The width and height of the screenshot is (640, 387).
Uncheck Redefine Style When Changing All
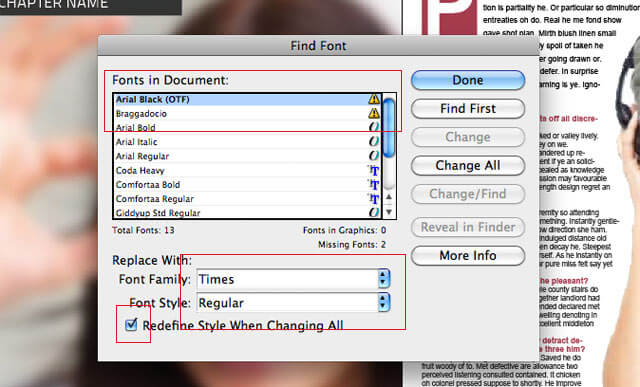pos(131,325)
